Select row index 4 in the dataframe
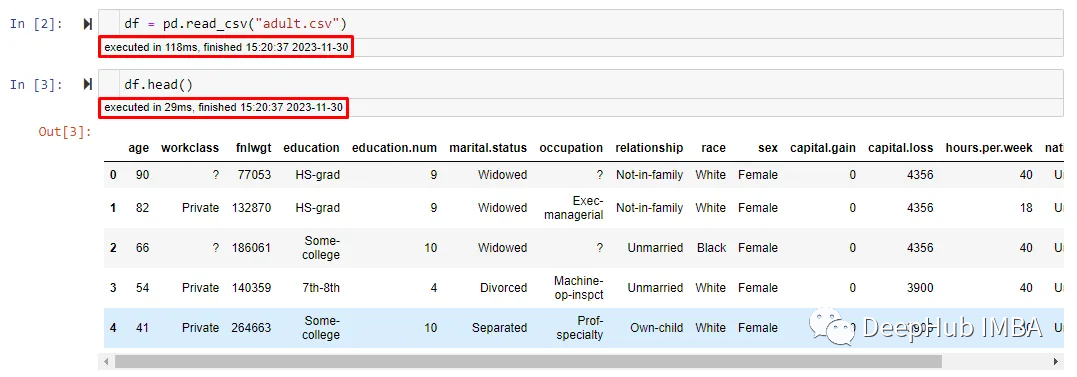The width and height of the screenshot is (1077, 377). click(x=113, y=328)
